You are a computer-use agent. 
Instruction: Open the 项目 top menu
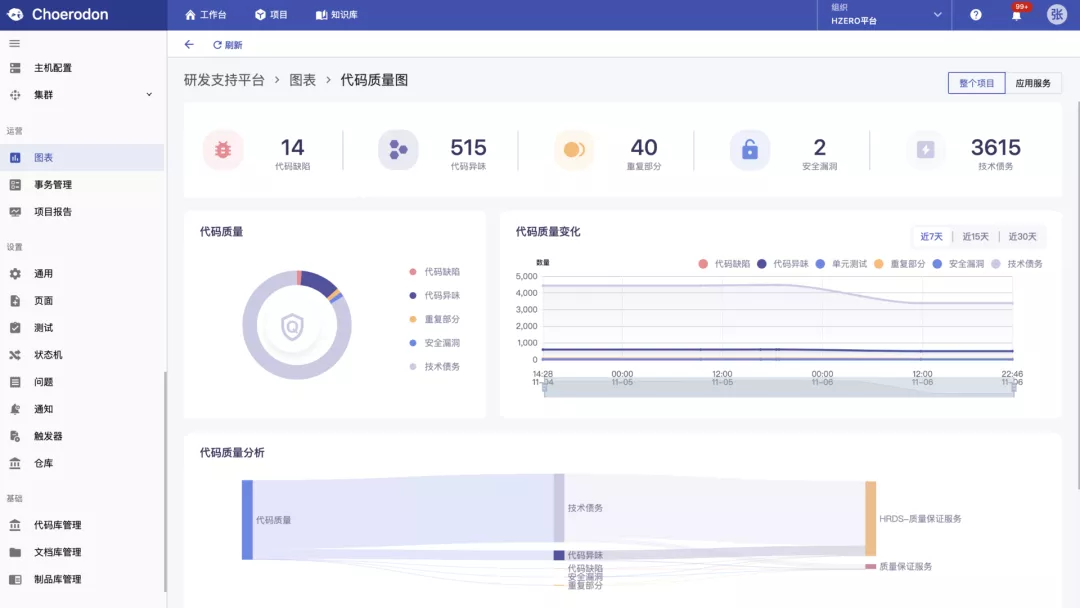[271, 15]
